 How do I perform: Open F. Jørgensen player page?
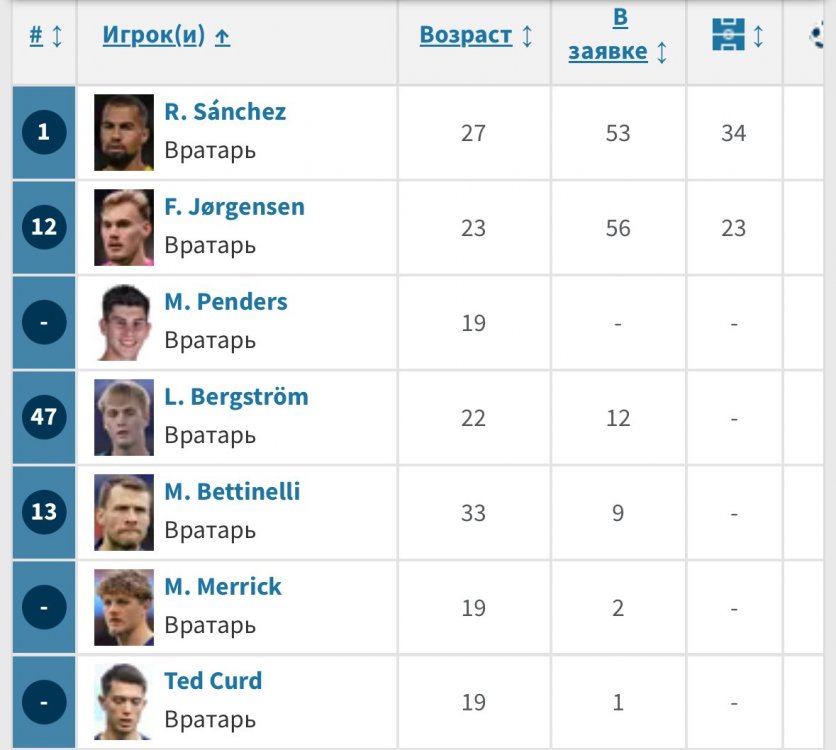coord(234,207)
